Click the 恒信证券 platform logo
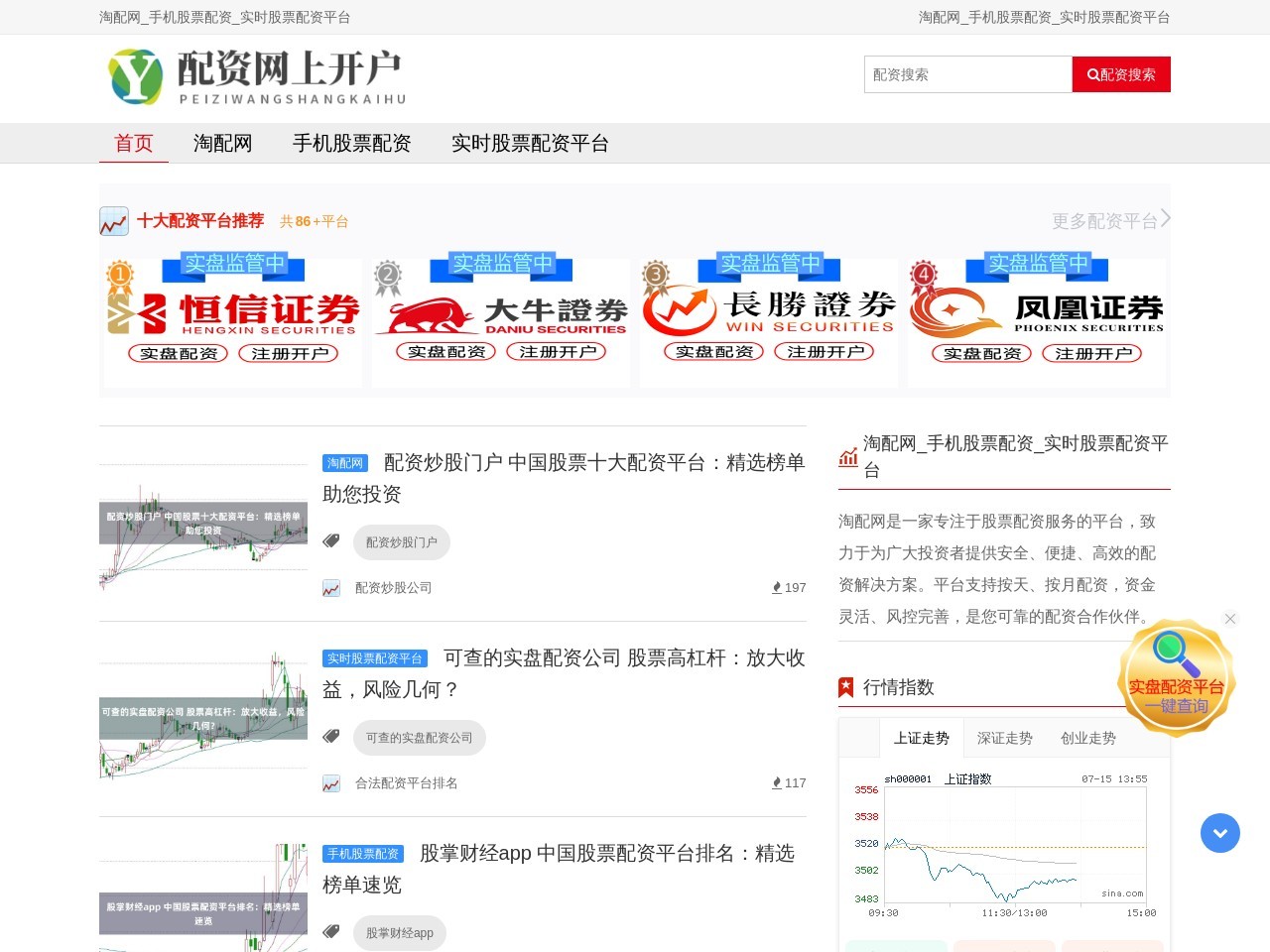 pyautogui.click(x=233, y=312)
